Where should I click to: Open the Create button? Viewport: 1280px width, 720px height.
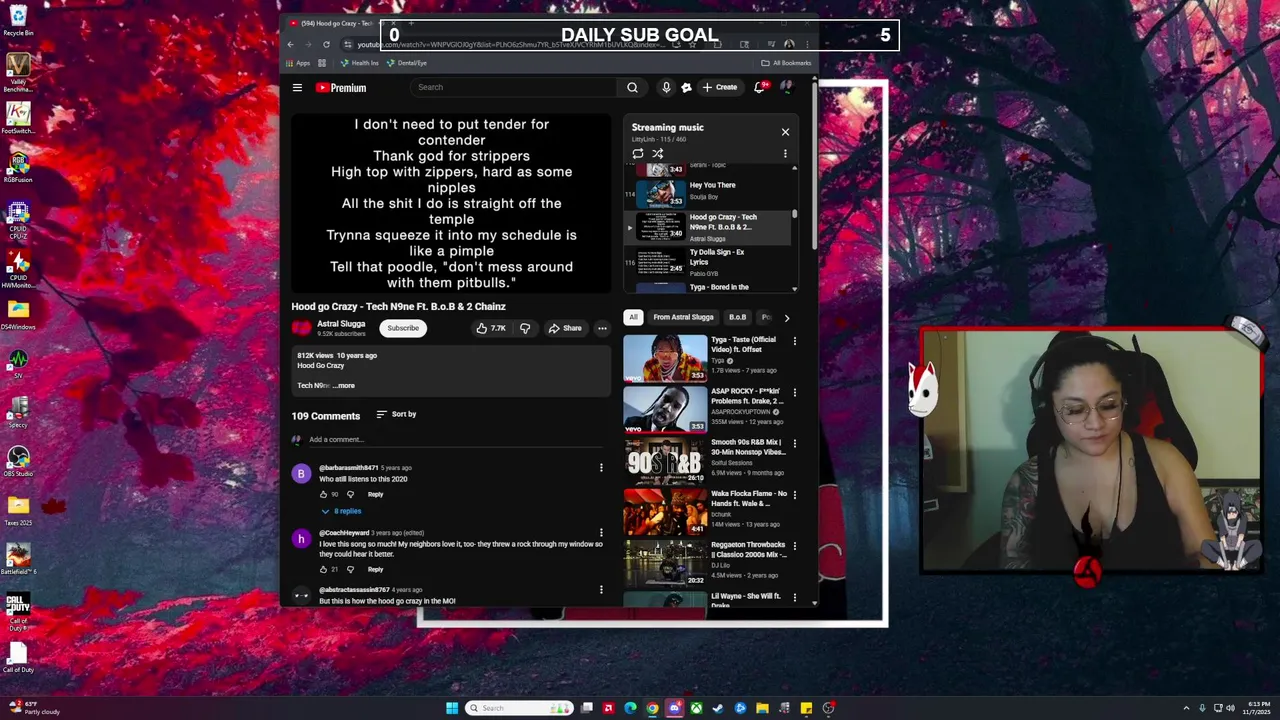[720, 88]
